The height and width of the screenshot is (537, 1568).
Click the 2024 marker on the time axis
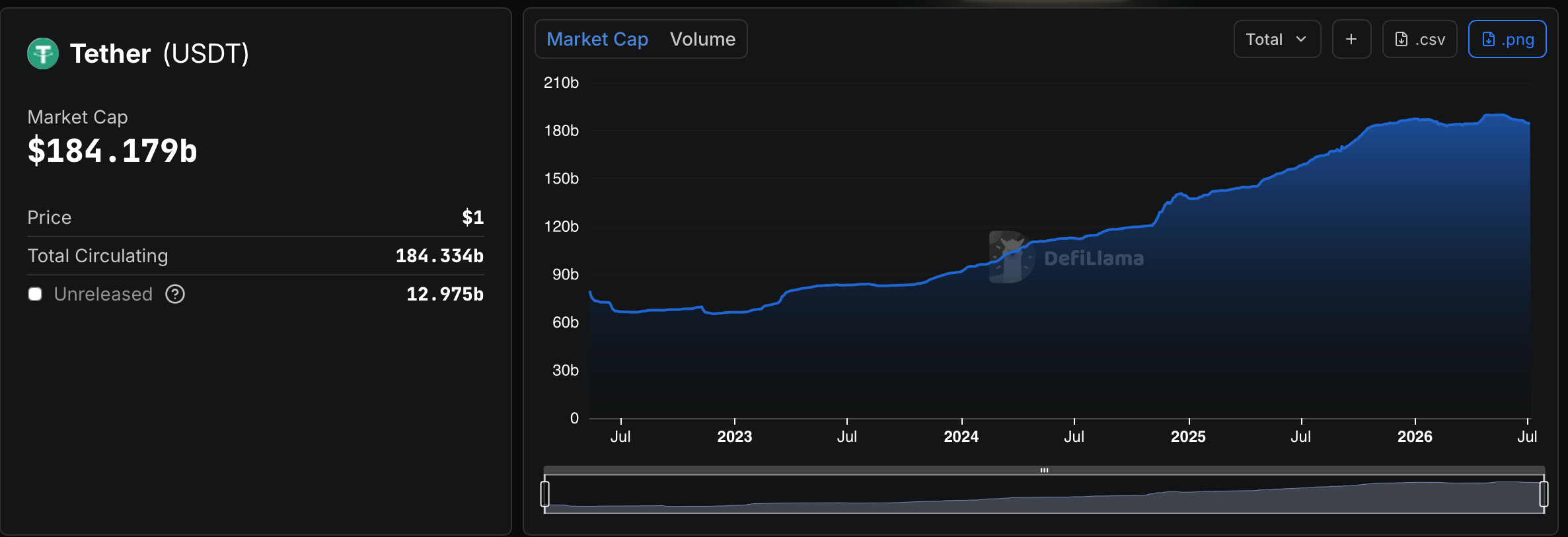pos(961,437)
